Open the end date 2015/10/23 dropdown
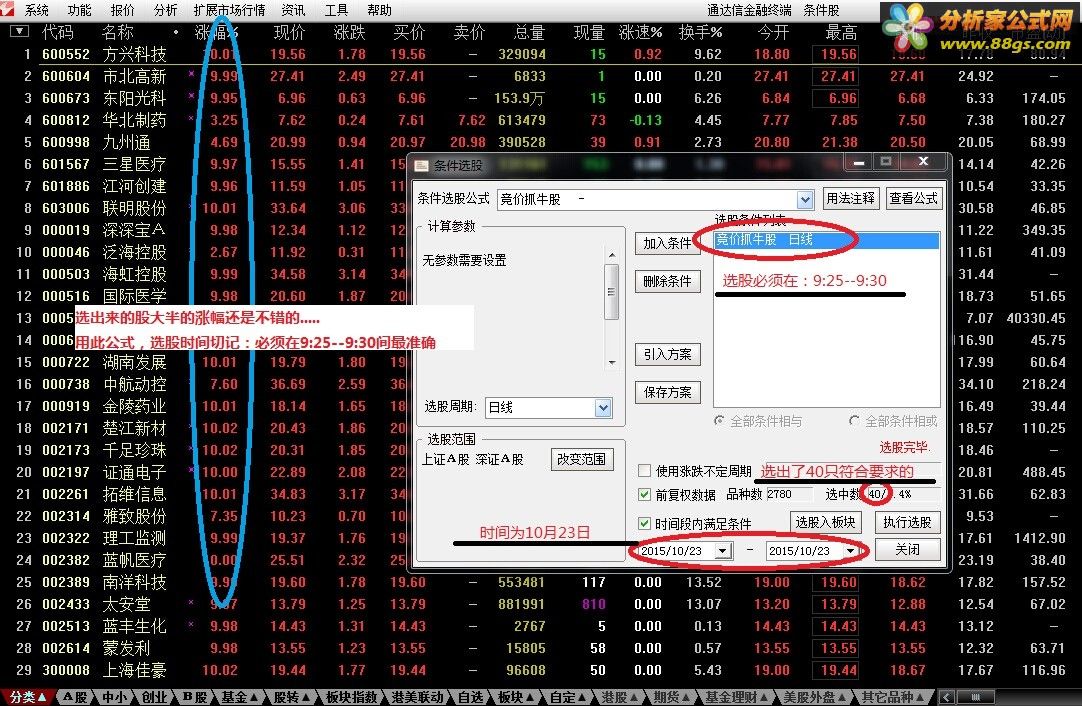 point(851,551)
